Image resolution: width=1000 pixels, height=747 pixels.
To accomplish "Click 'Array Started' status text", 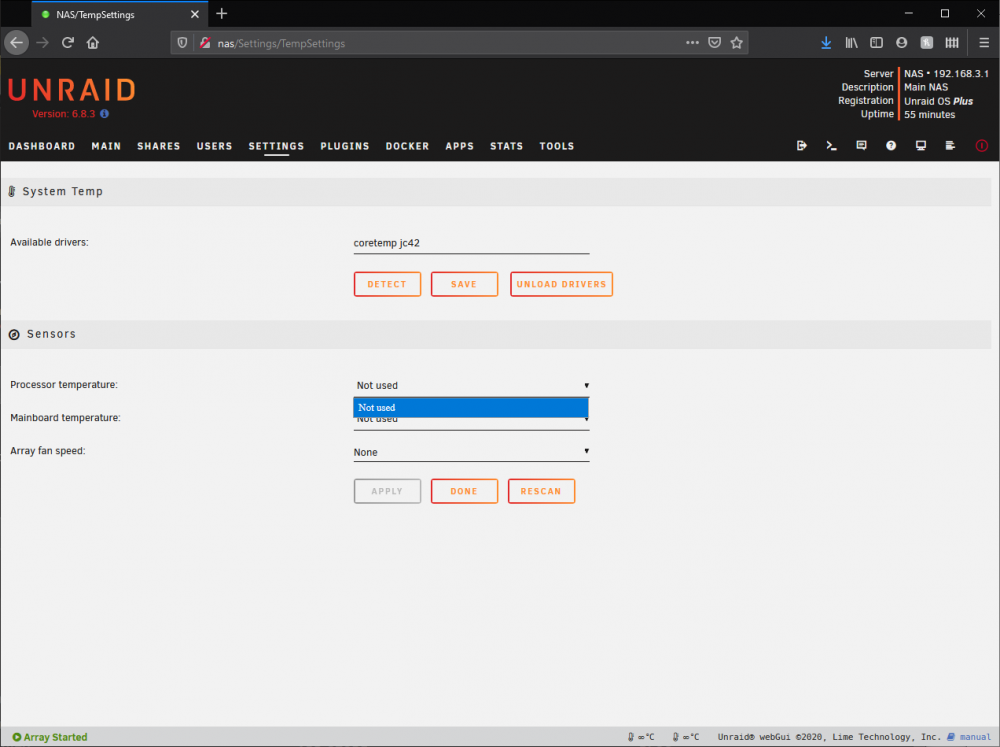I will [x=55, y=737].
